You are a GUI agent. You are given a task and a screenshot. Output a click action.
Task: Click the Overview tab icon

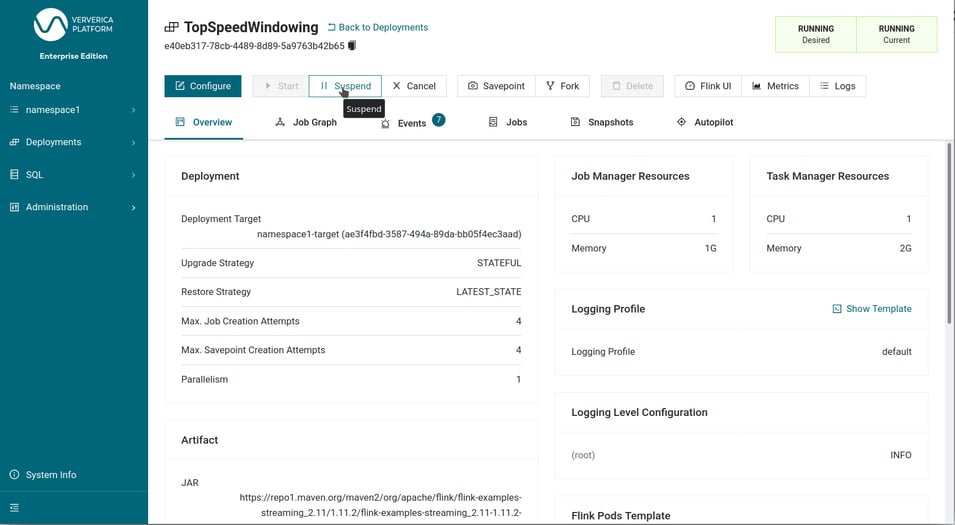tap(180, 122)
